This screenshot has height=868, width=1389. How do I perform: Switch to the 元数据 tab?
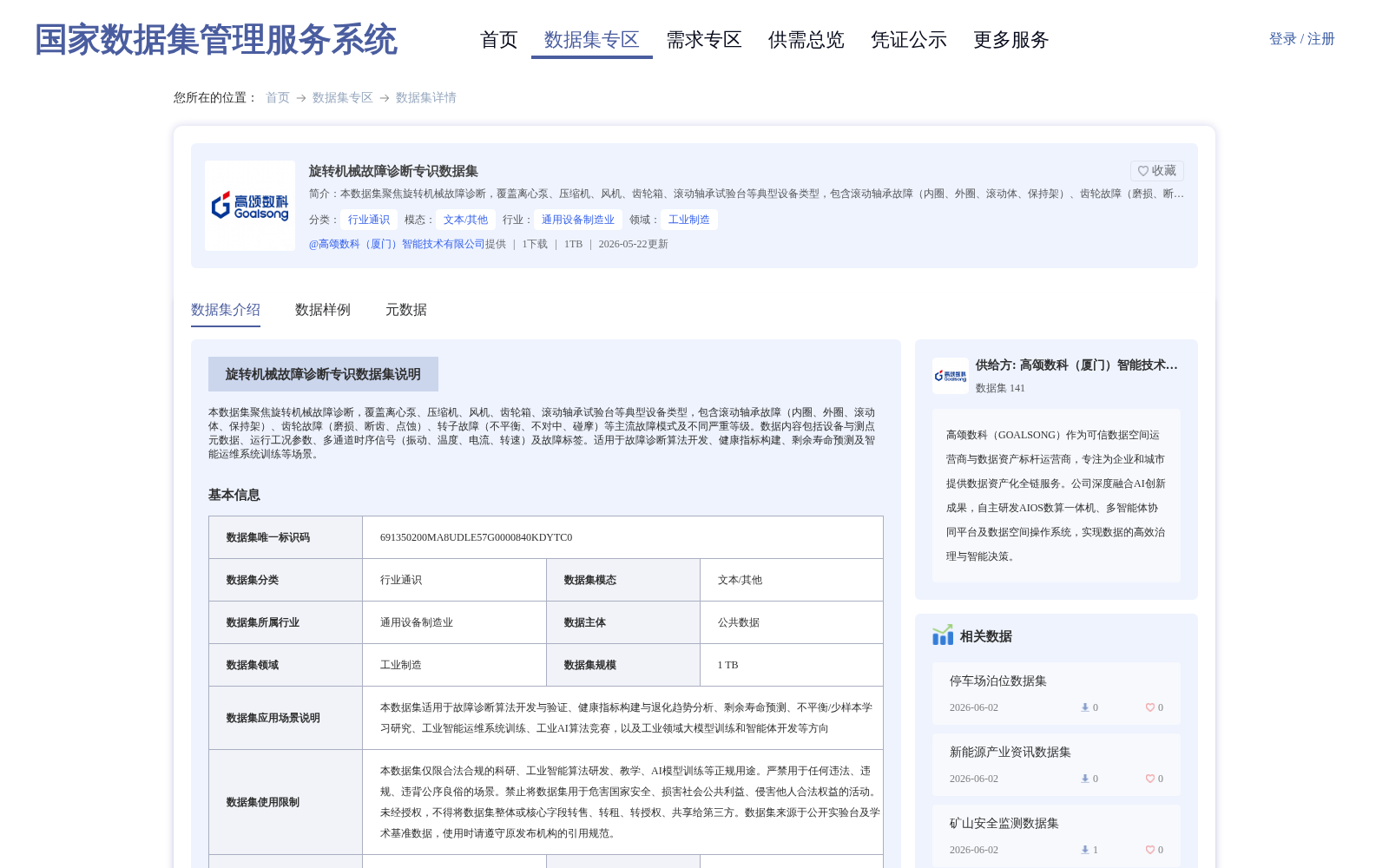406,310
